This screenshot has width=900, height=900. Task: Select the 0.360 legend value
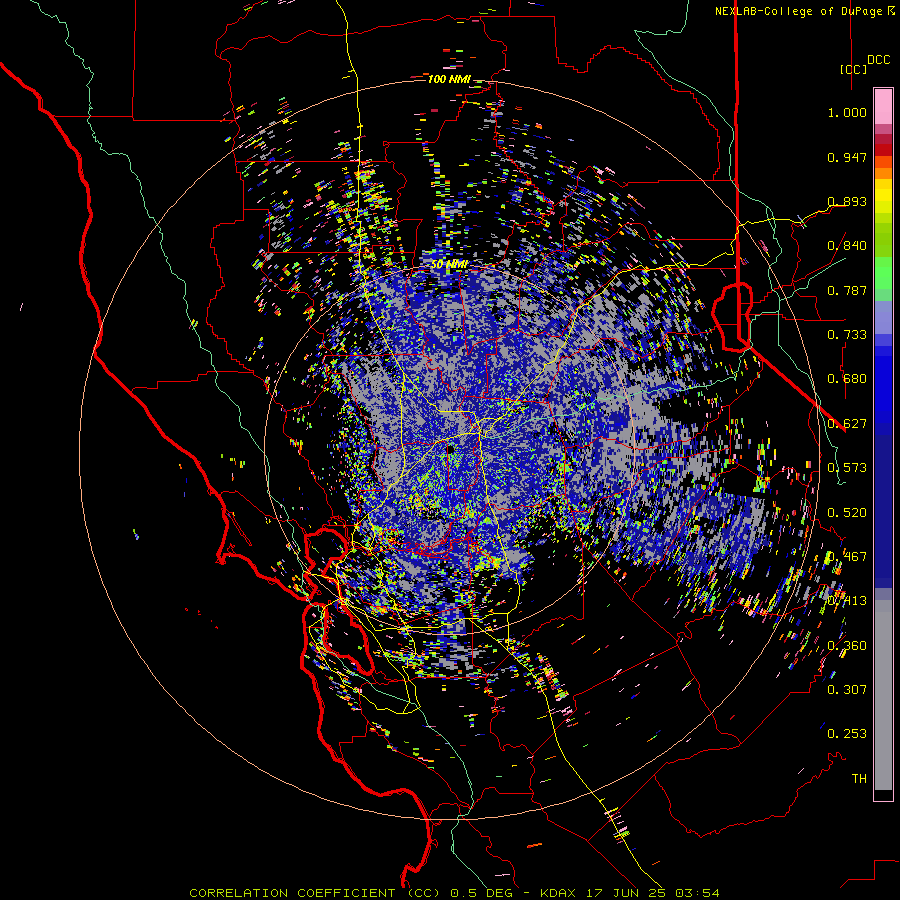click(847, 646)
